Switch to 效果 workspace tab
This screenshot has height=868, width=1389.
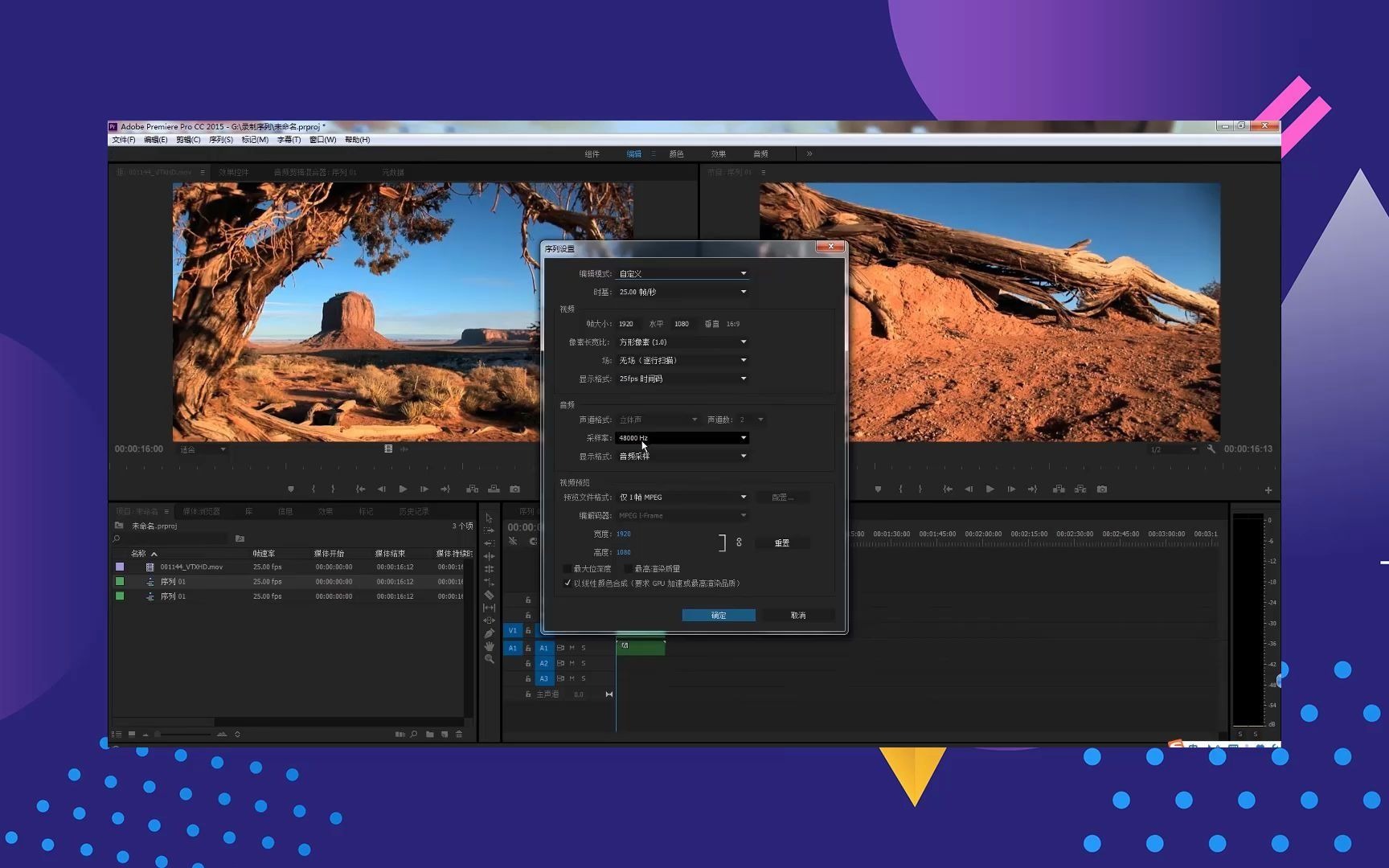click(x=719, y=154)
